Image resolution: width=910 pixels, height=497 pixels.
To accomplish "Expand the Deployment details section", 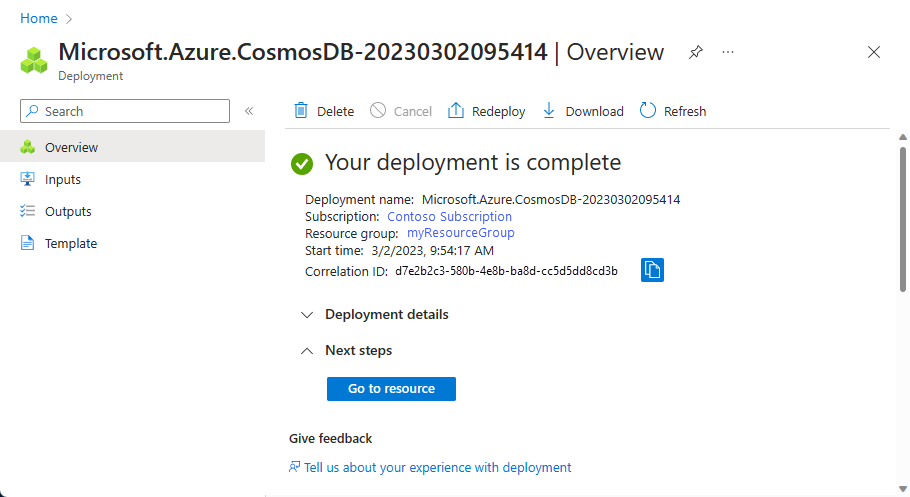I will tap(307, 314).
